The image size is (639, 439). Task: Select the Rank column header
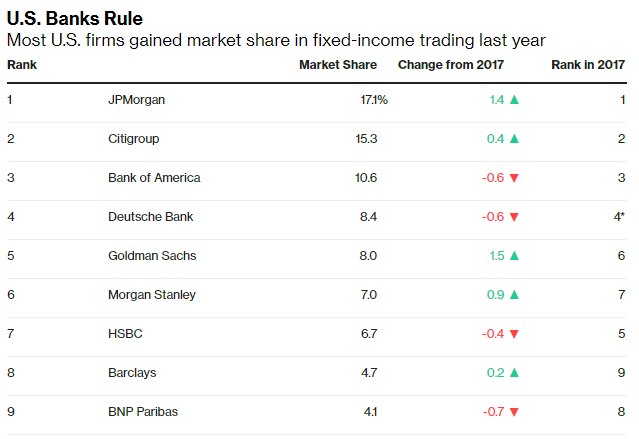point(22,65)
